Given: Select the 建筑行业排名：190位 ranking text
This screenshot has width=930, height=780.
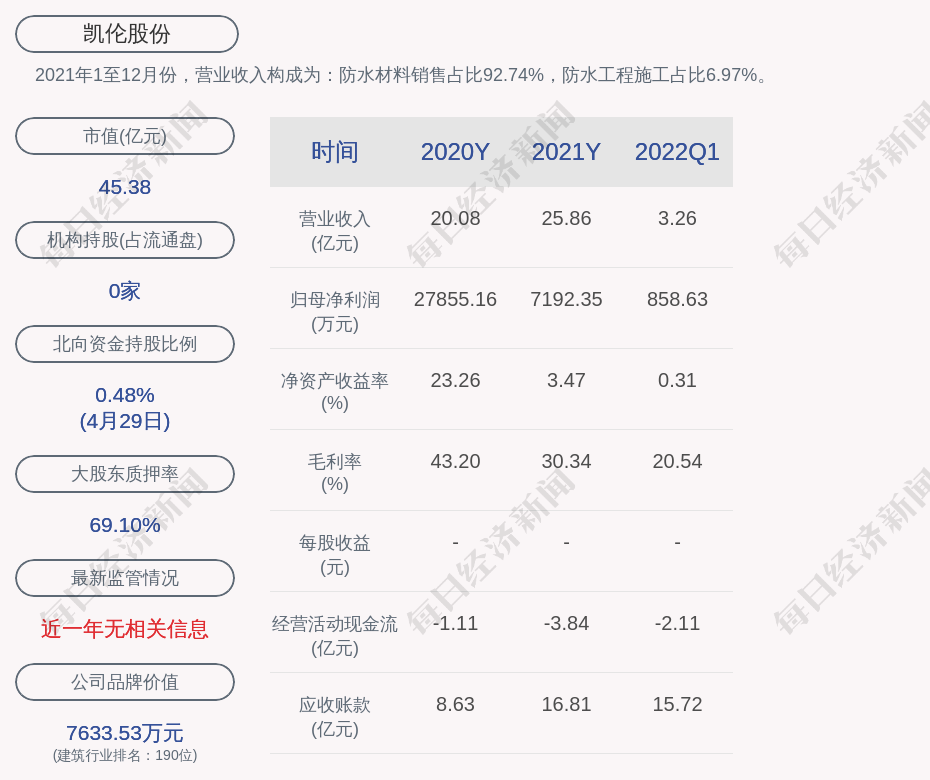Looking at the screenshot, I should (125, 756).
